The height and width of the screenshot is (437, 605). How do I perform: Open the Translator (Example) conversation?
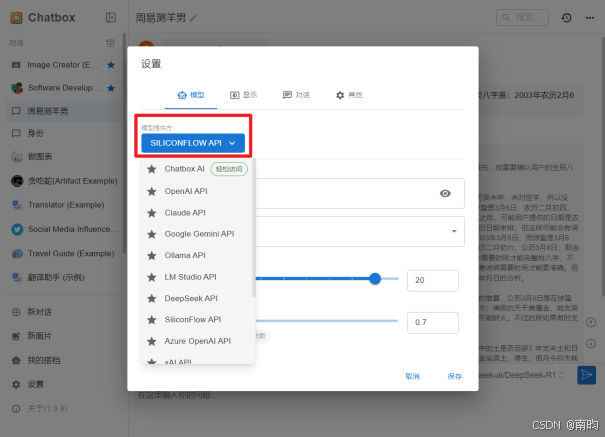64,205
